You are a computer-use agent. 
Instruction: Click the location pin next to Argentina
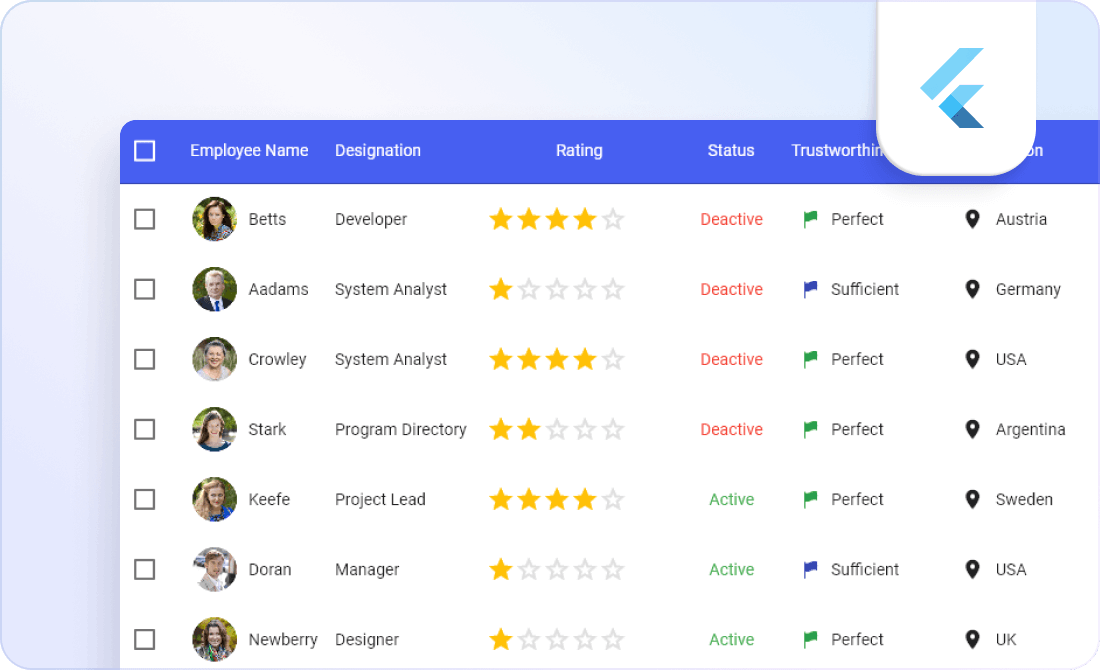[x=972, y=429]
